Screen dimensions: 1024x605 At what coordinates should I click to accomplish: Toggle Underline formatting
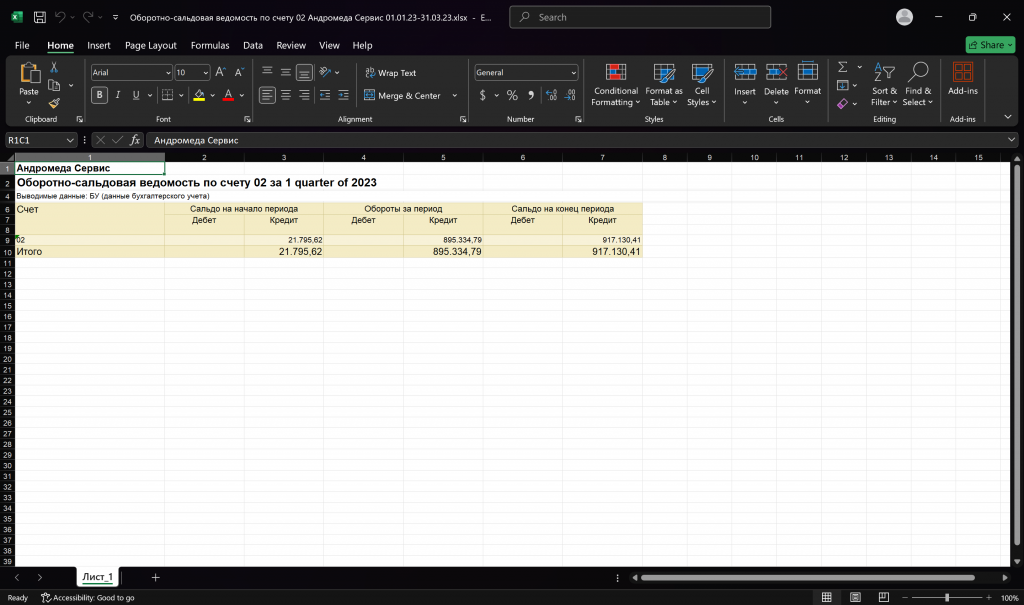coord(136,95)
